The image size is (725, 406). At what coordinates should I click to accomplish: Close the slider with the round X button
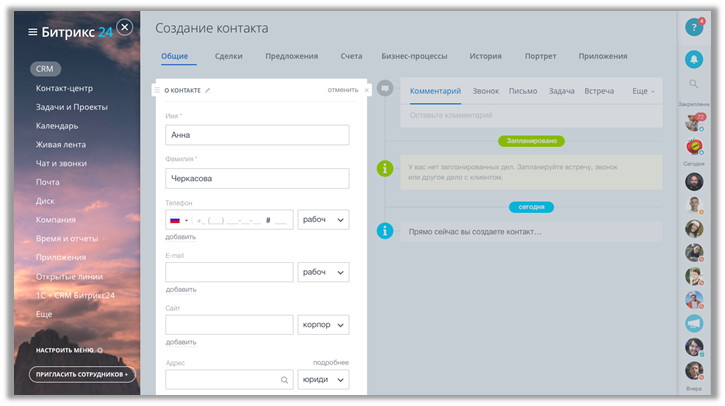pos(124,27)
